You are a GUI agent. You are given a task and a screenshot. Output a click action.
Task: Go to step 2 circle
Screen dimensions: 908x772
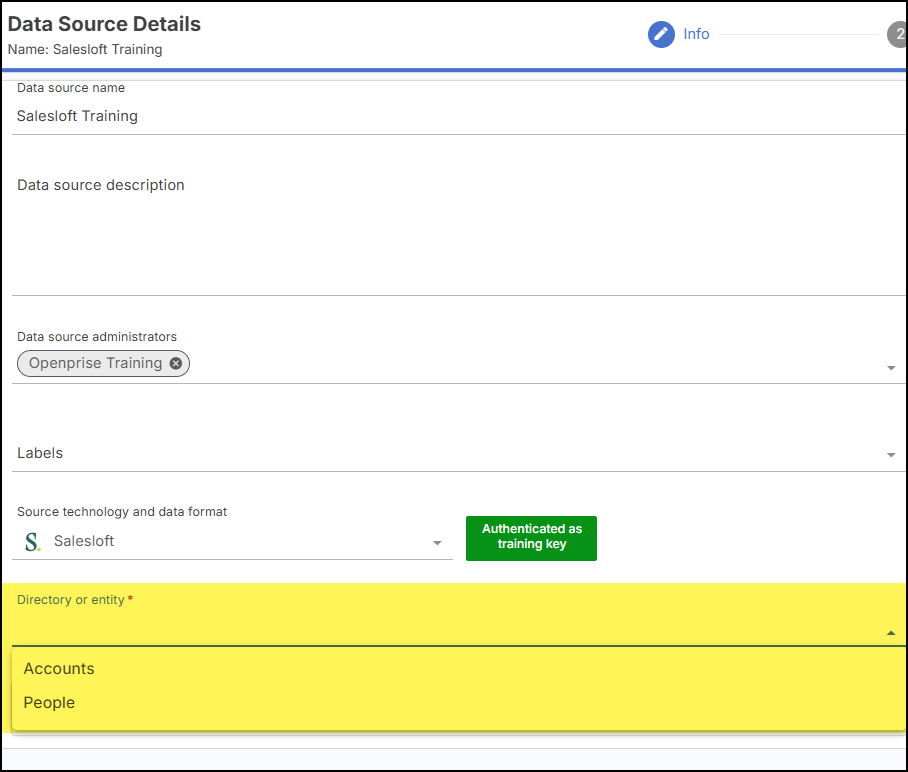point(898,34)
